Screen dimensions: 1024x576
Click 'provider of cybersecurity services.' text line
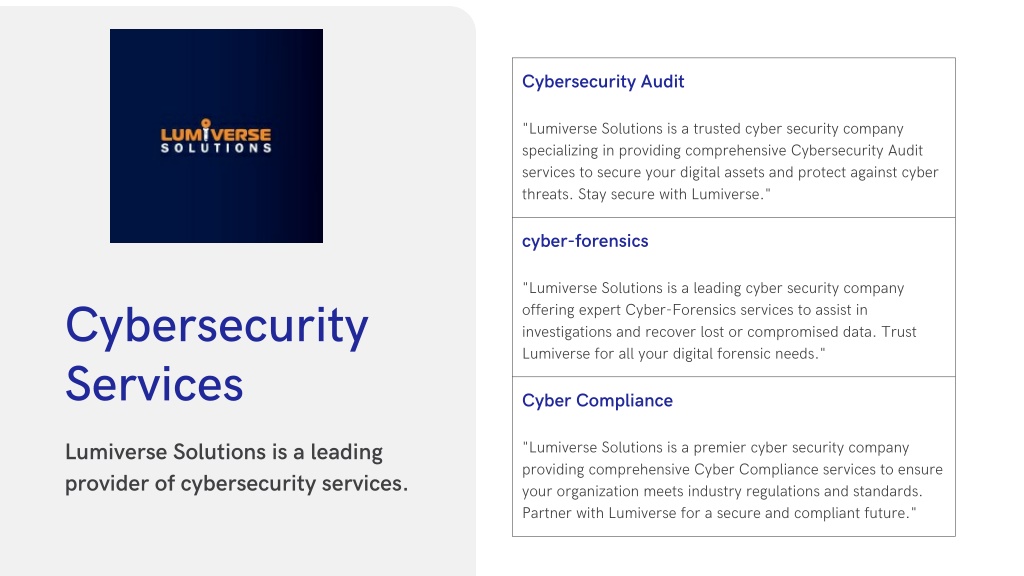click(236, 484)
